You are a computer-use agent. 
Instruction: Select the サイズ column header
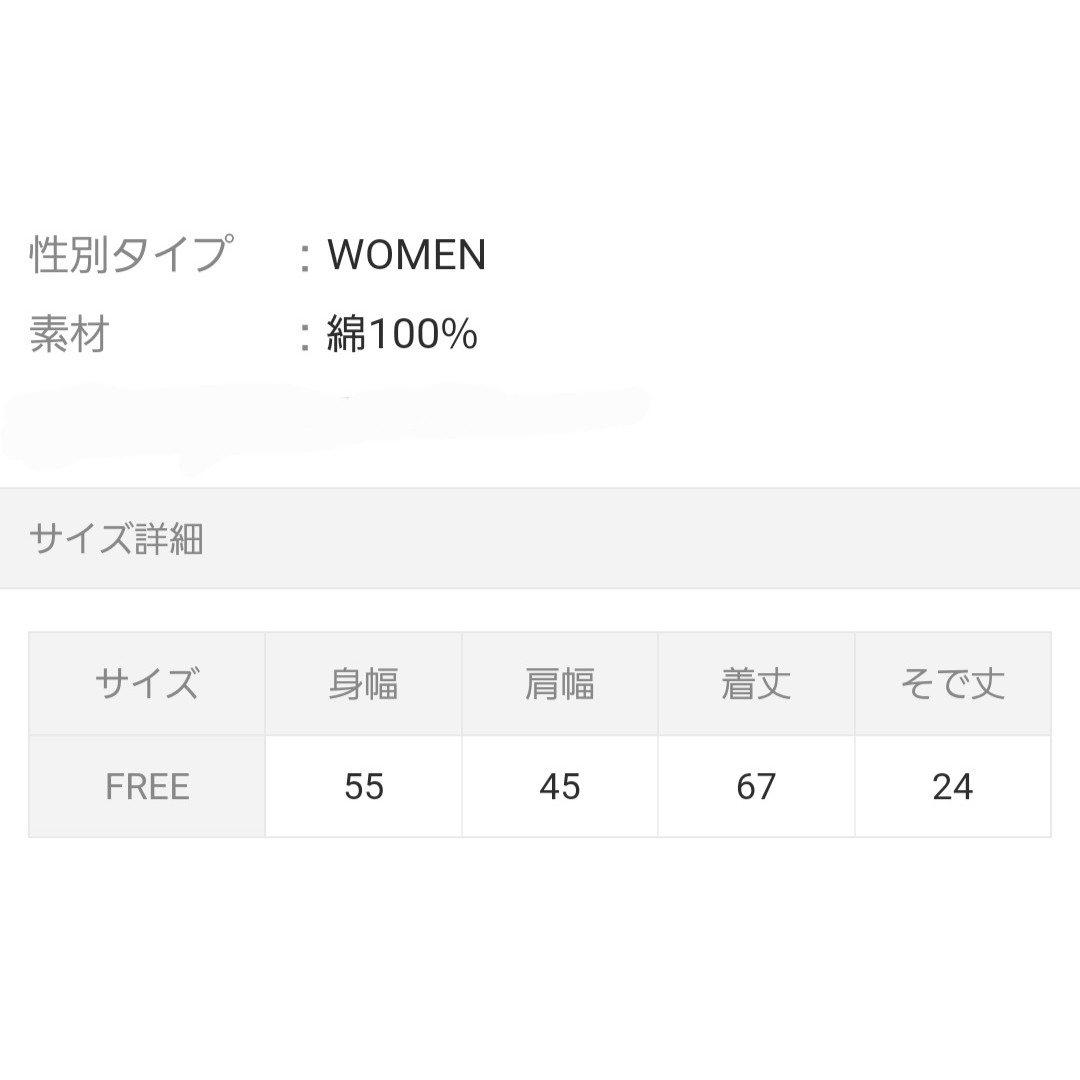147,683
